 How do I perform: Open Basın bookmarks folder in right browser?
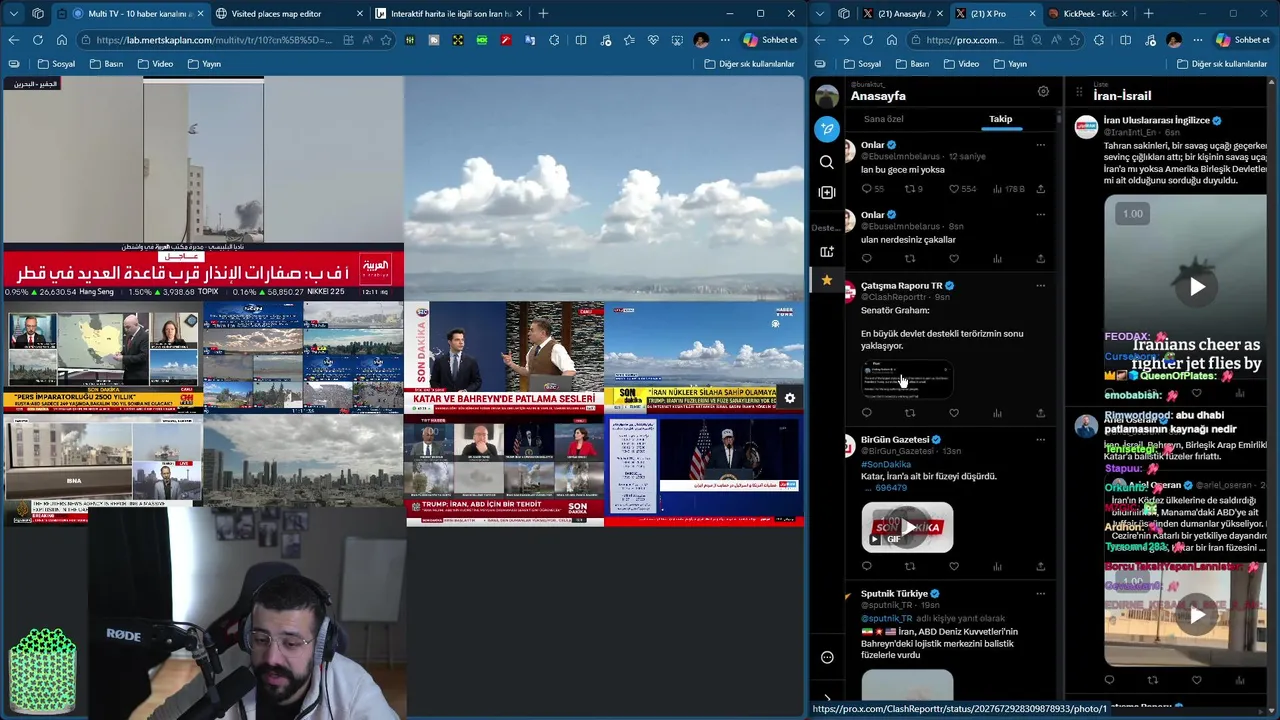[912, 64]
